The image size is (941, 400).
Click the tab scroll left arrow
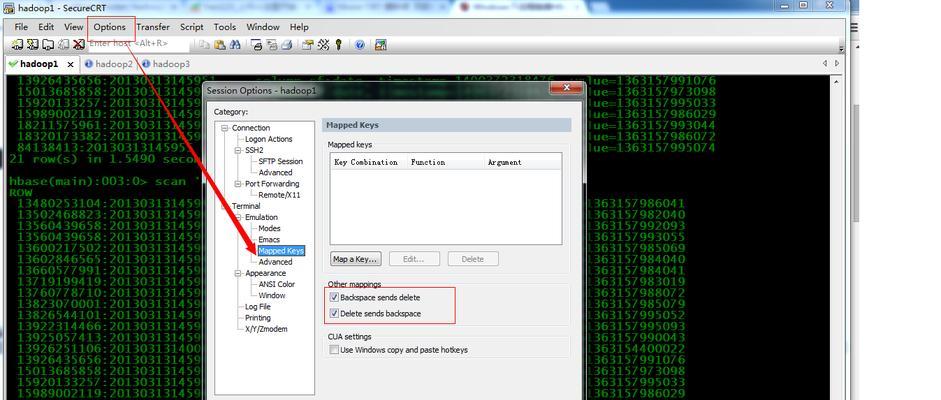[x=825, y=63]
